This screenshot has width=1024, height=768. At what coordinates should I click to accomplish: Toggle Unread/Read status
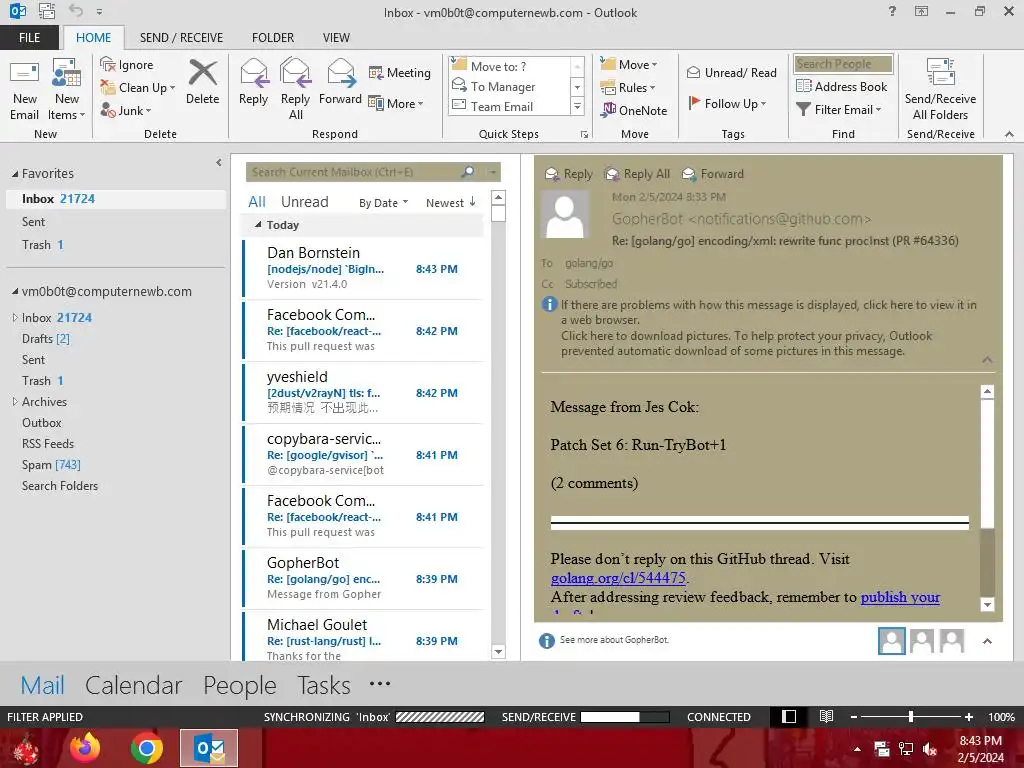pyautogui.click(x=731, y=72)
